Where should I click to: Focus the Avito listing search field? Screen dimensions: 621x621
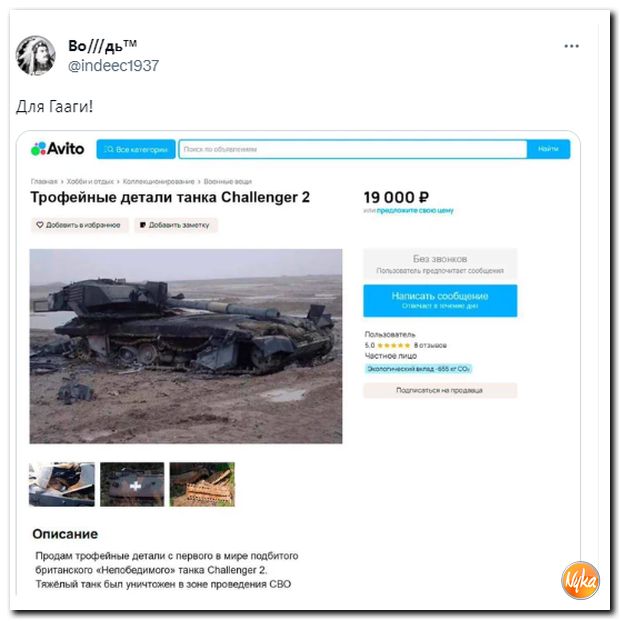[x=352, y=149]
